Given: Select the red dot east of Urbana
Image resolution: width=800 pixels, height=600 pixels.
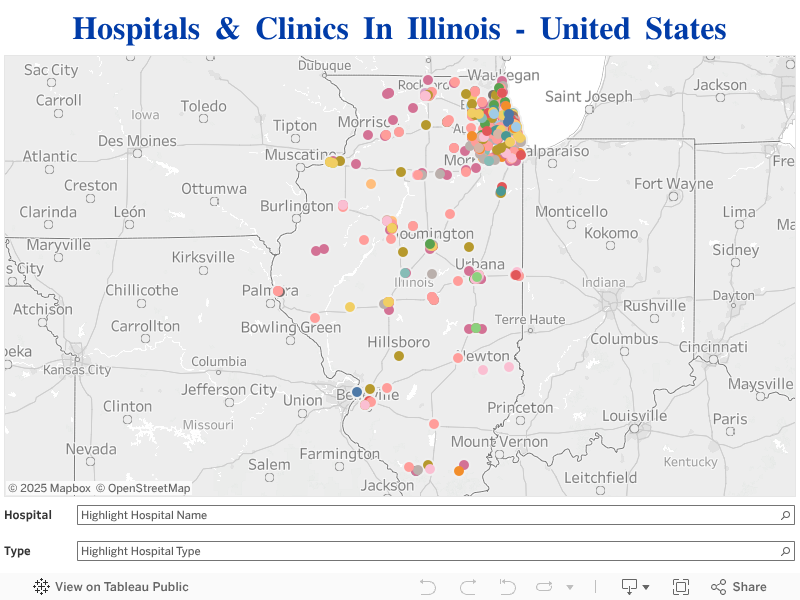Looking at the screenshot, I should [516, 275].
